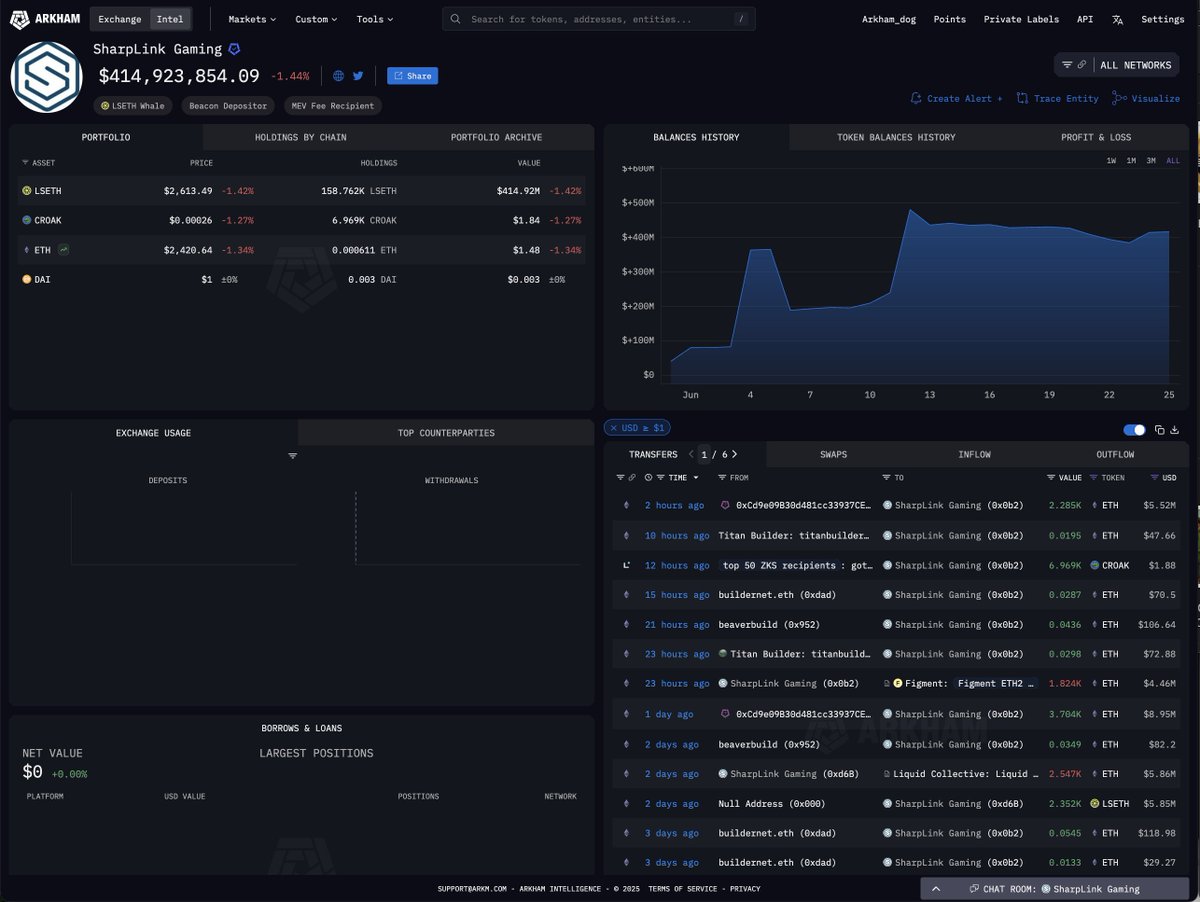Switch to Intel mode

point(169,19)
